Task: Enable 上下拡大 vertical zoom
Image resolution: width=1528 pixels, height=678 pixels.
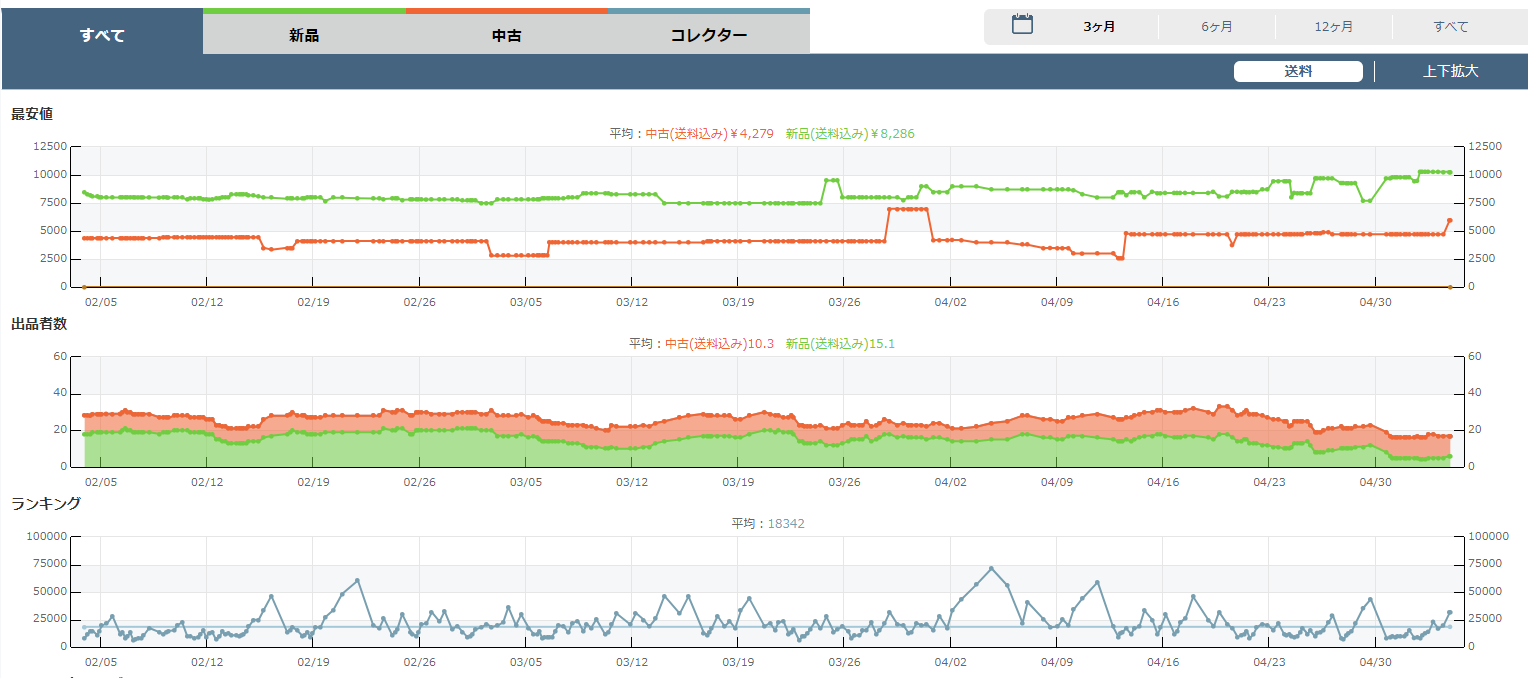Action: (1450, 71)
